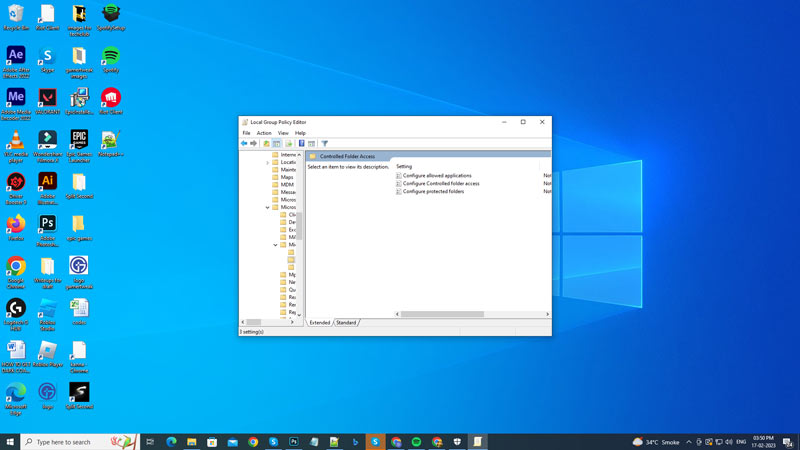The height and width of the screenshot is (450, 800).
Task: Open the Action menu
Action: point(264,133)
